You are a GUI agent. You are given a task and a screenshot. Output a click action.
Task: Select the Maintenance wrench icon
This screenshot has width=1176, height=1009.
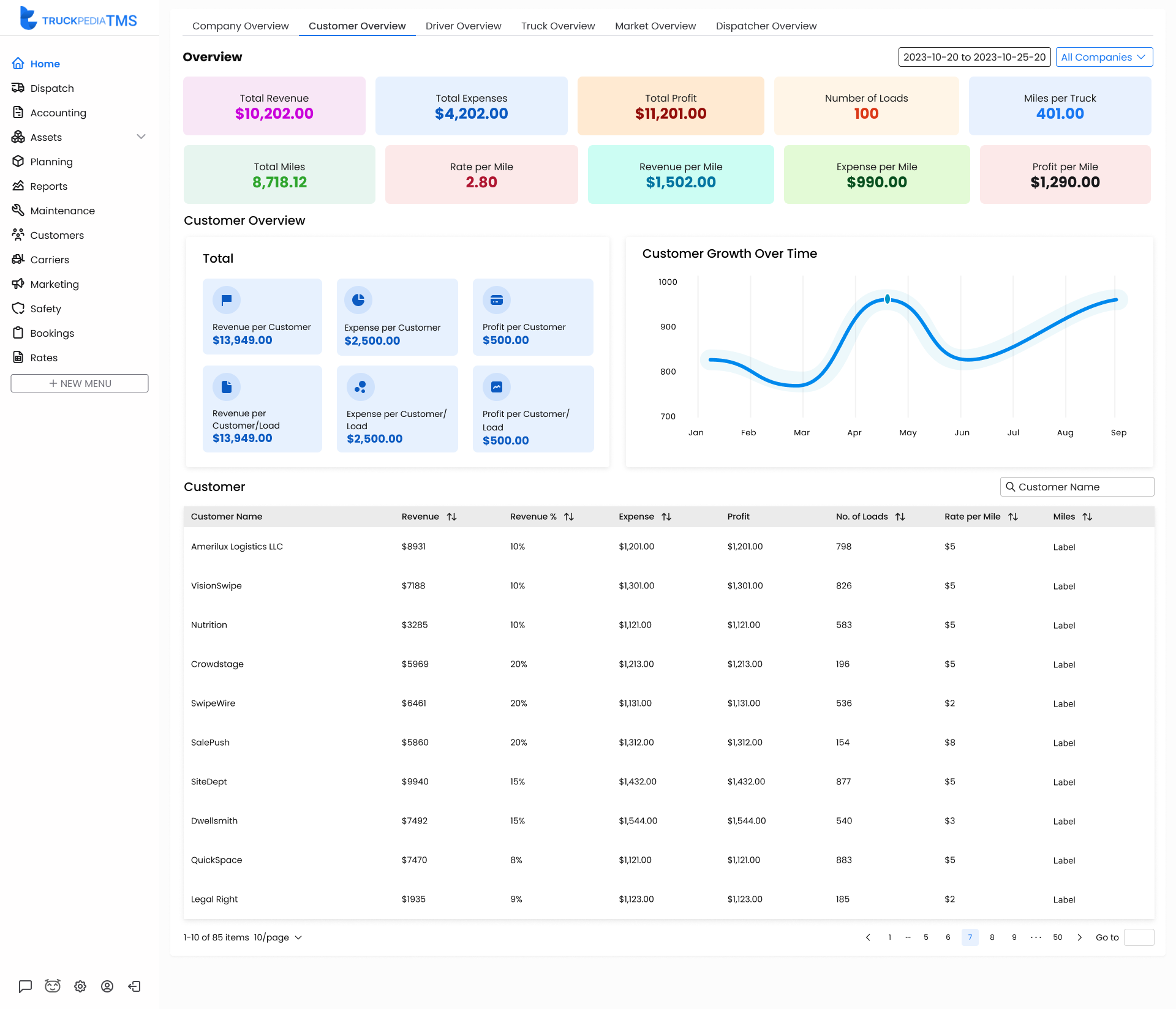click(x=18, y=211)
